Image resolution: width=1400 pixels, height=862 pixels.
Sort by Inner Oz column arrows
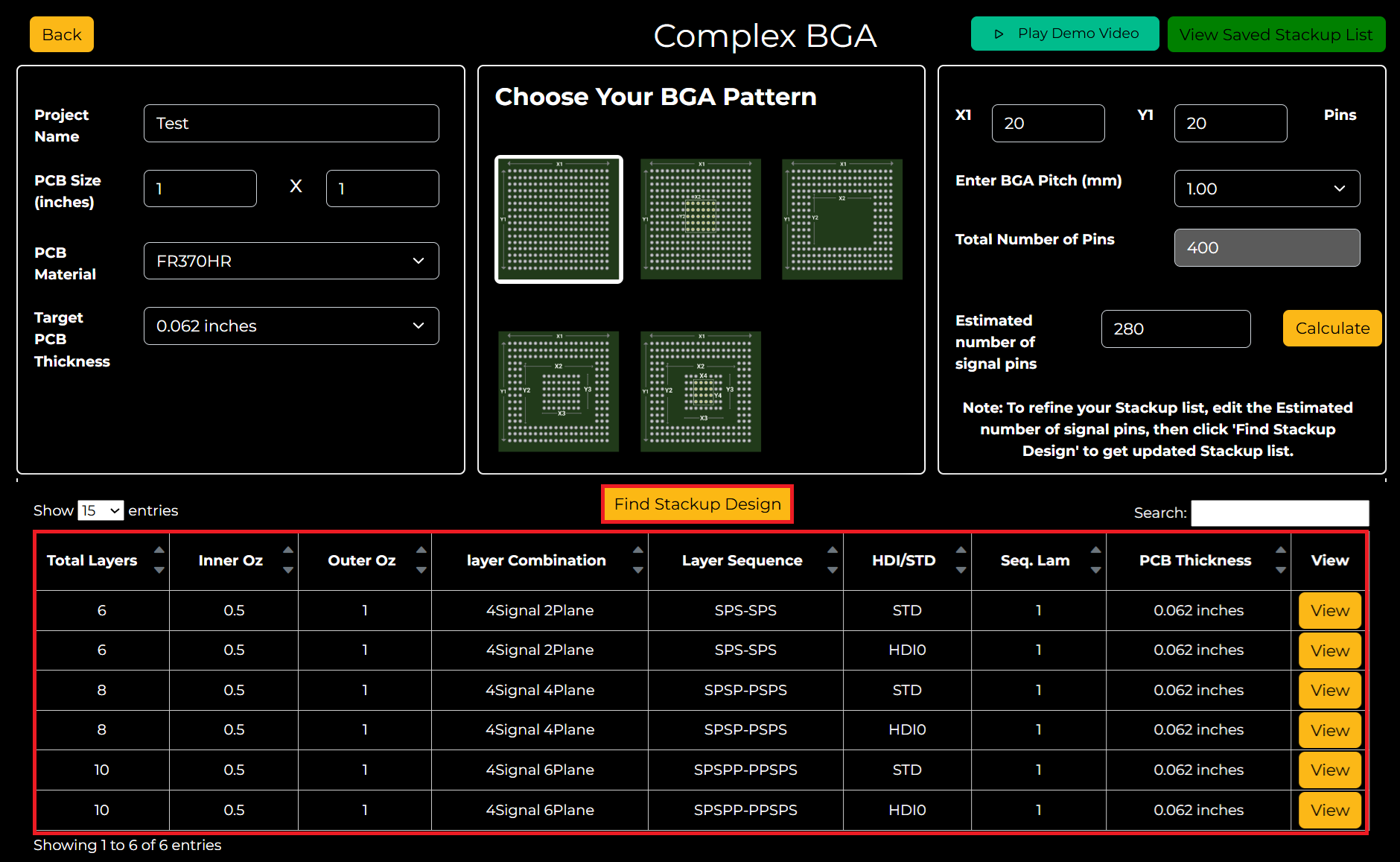pos(288,560)
